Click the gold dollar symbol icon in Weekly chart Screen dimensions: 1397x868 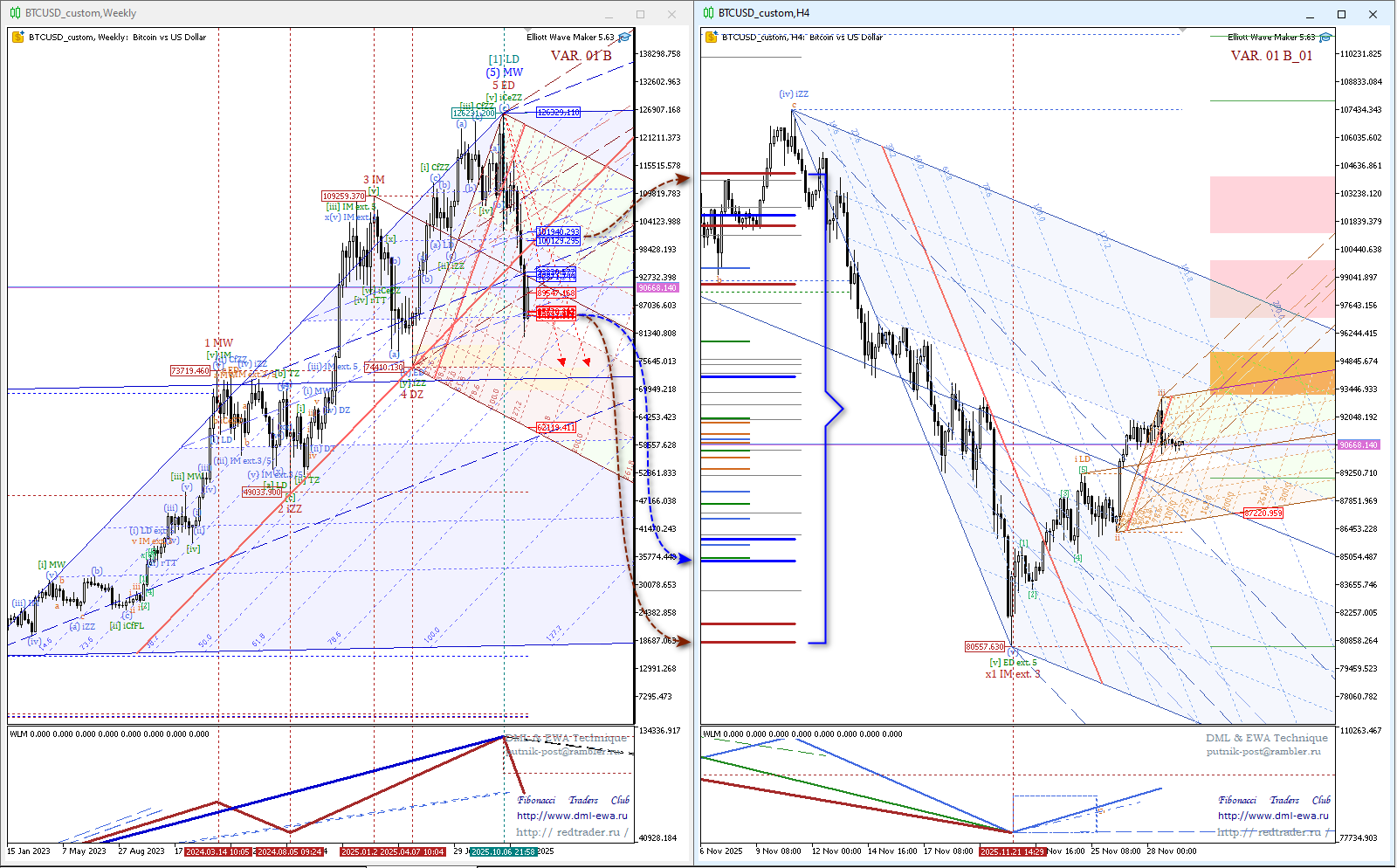tap(18, 38)
